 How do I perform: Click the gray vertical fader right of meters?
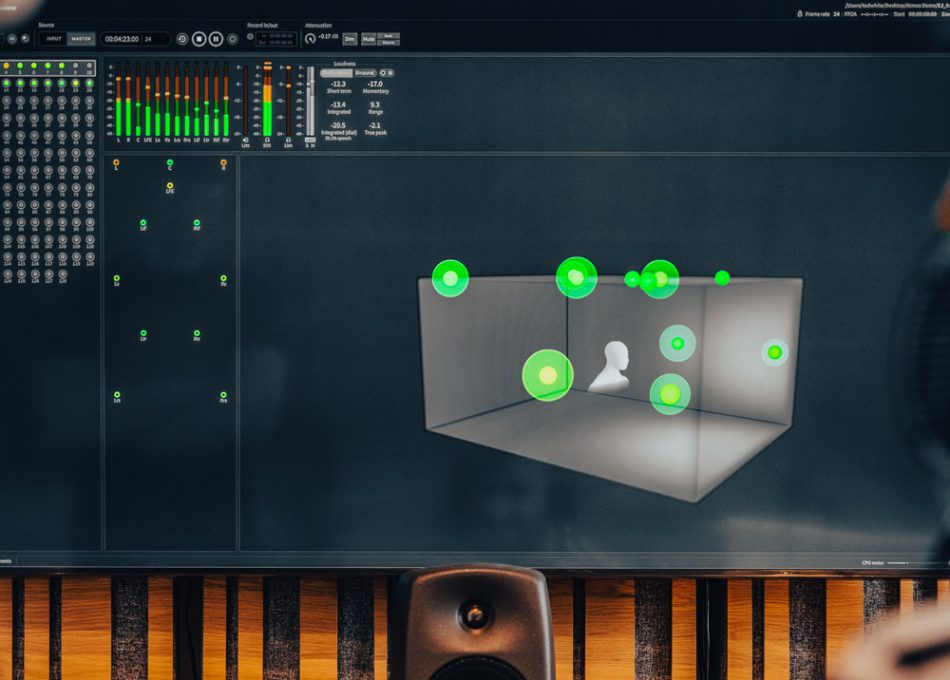(x=310, y=102)
